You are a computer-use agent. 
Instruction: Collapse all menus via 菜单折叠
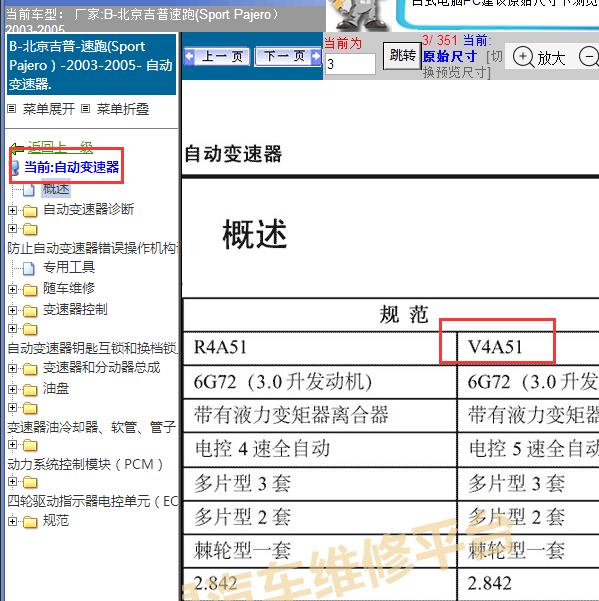123,109
